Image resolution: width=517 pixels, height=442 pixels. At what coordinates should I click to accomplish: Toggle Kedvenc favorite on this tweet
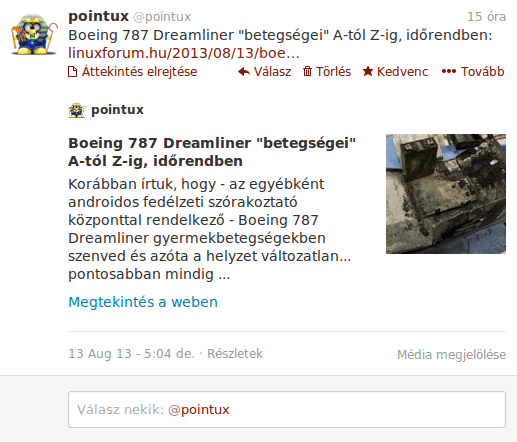point(402,72)
